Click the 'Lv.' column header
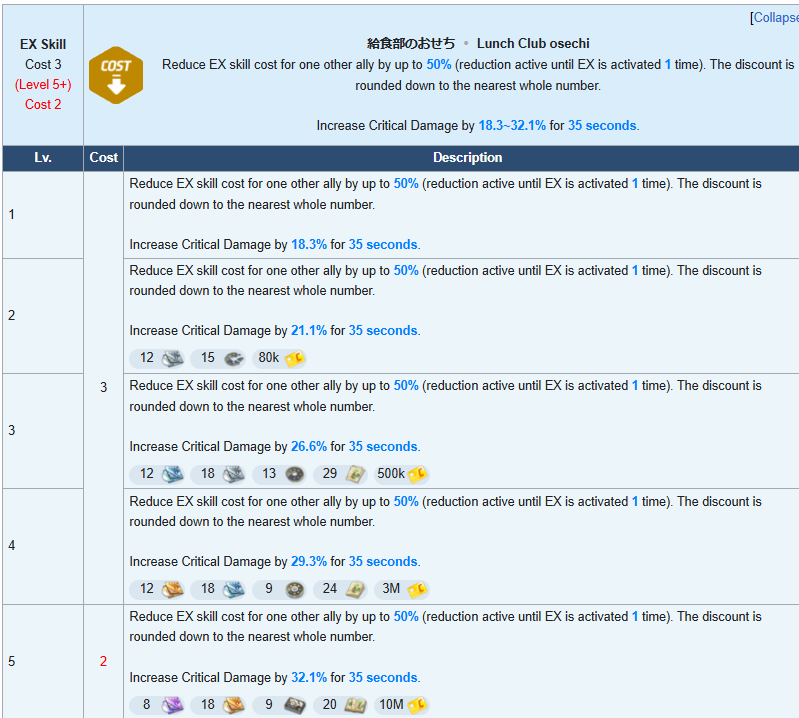Screen dimensions: 799x718 point(43,158)
